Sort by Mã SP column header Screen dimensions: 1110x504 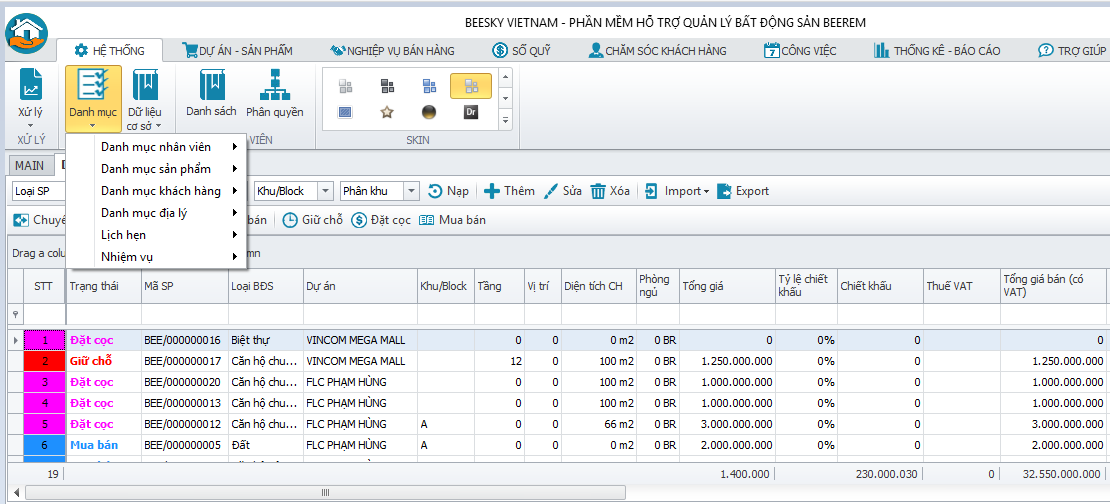coord(185,286)
